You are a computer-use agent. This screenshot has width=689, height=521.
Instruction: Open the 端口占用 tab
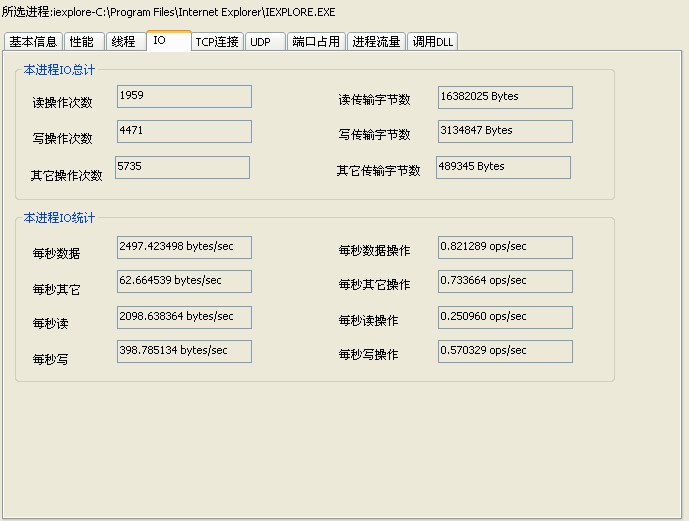tap(315, 42)
